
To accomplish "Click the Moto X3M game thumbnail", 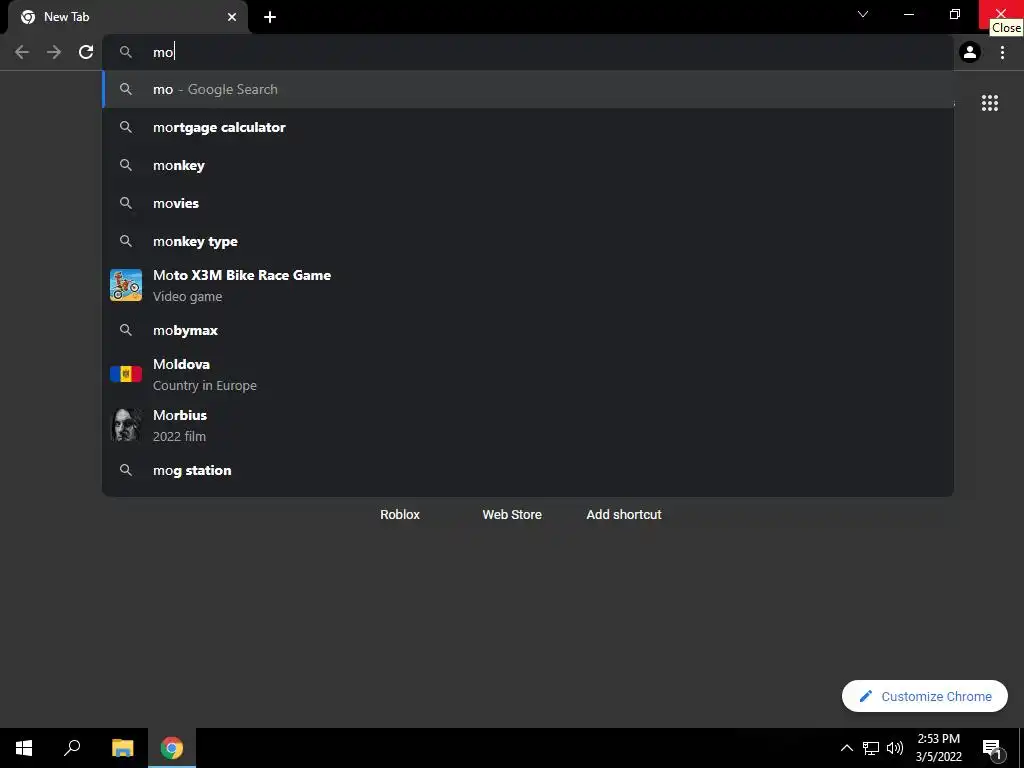I will pos(126,285).
